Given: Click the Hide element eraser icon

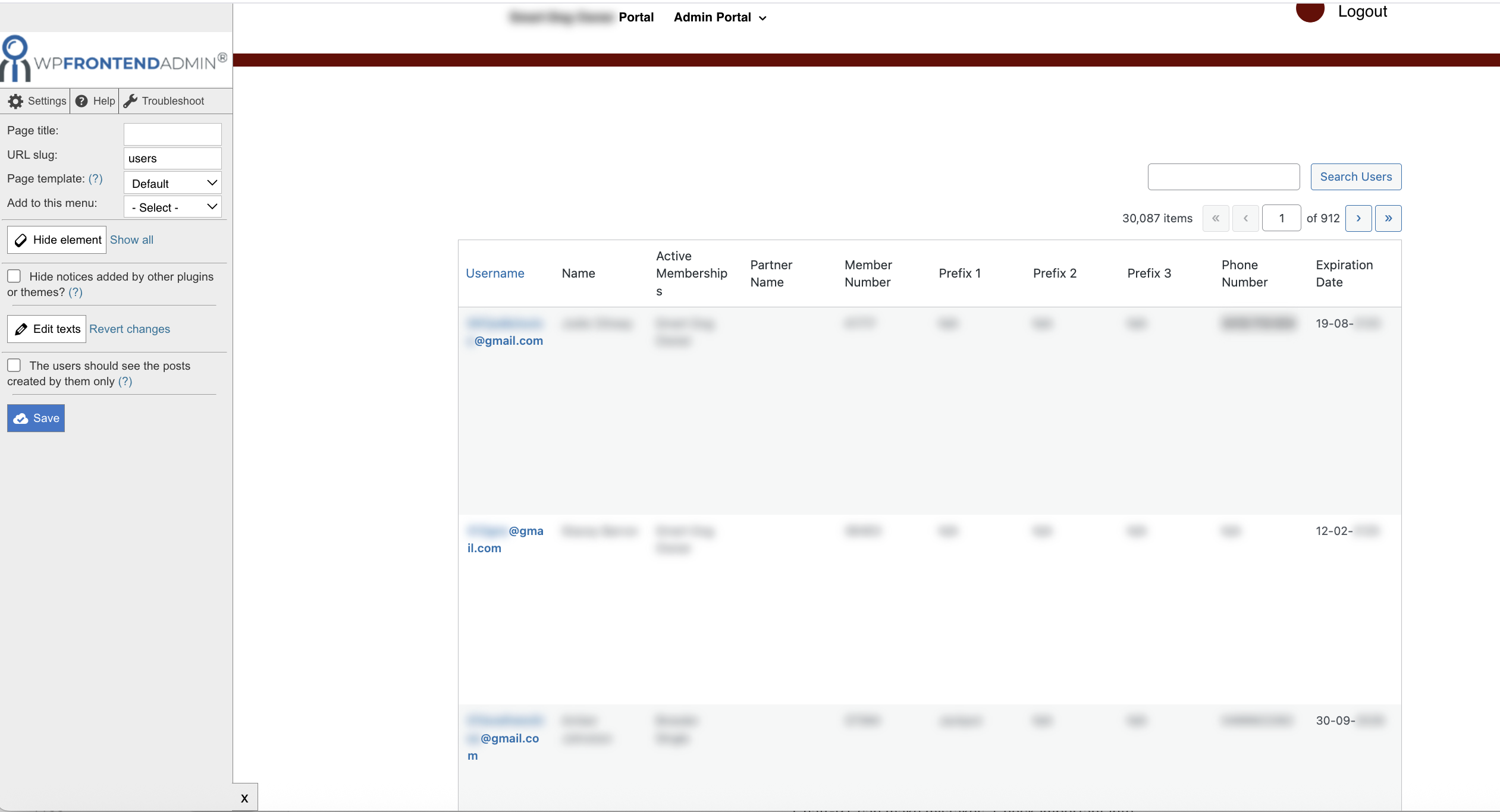Looking at the screenshot, I should 21,240.
